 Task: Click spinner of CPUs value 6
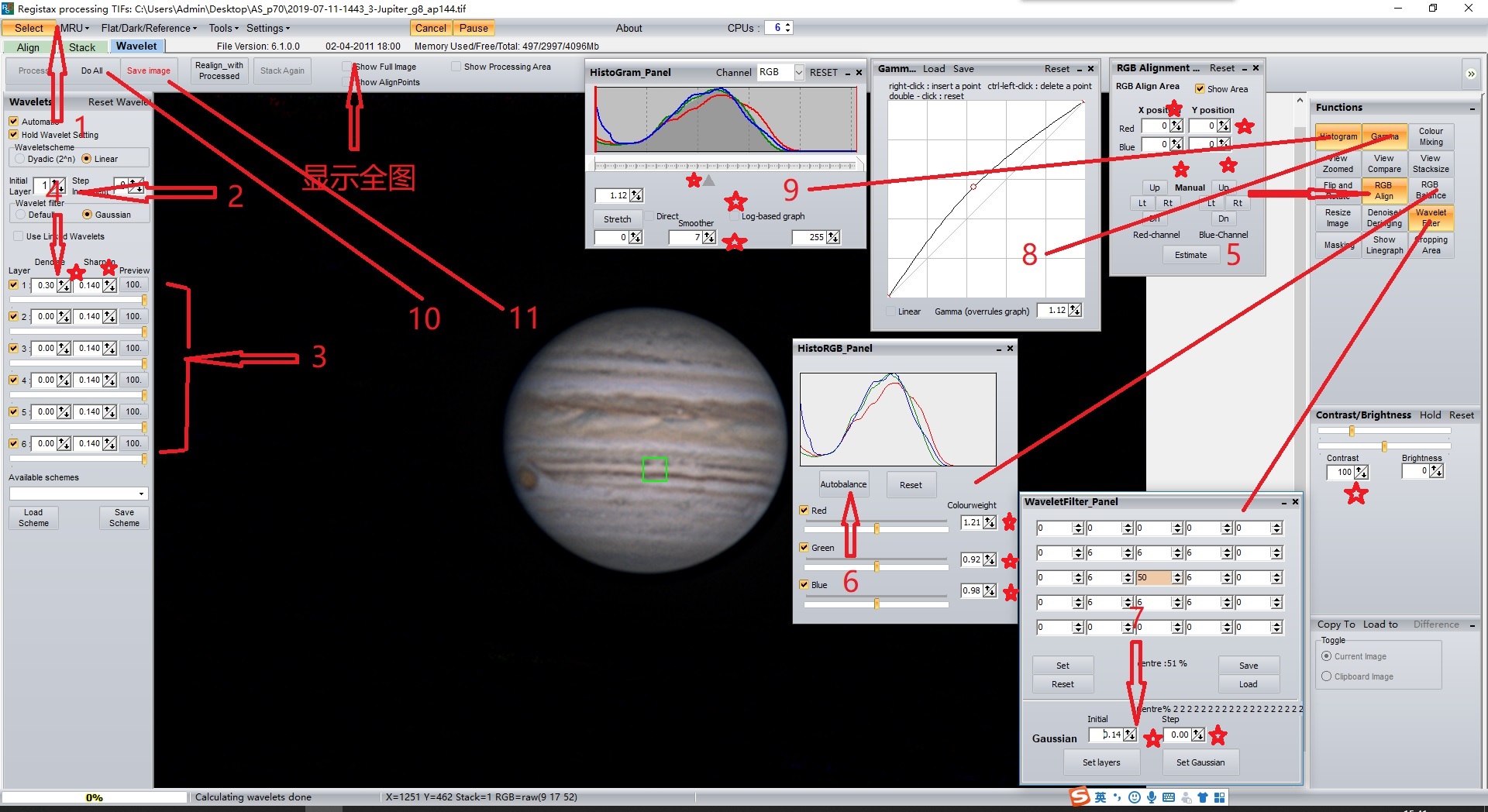point(788,28)
